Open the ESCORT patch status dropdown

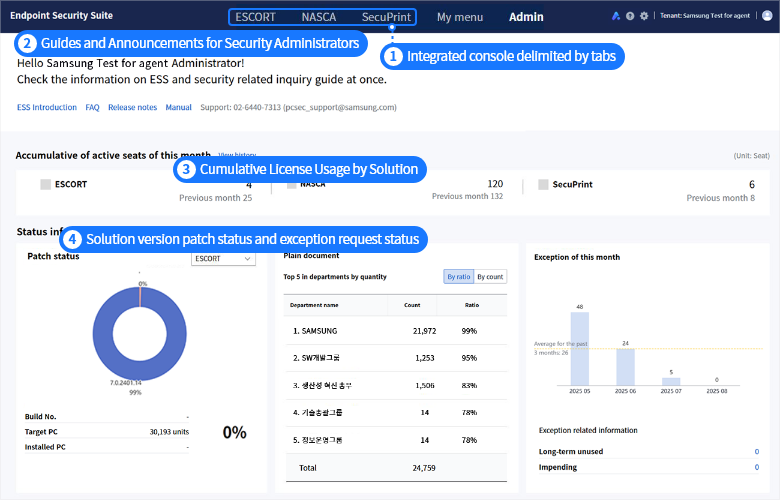pos(224,258)
